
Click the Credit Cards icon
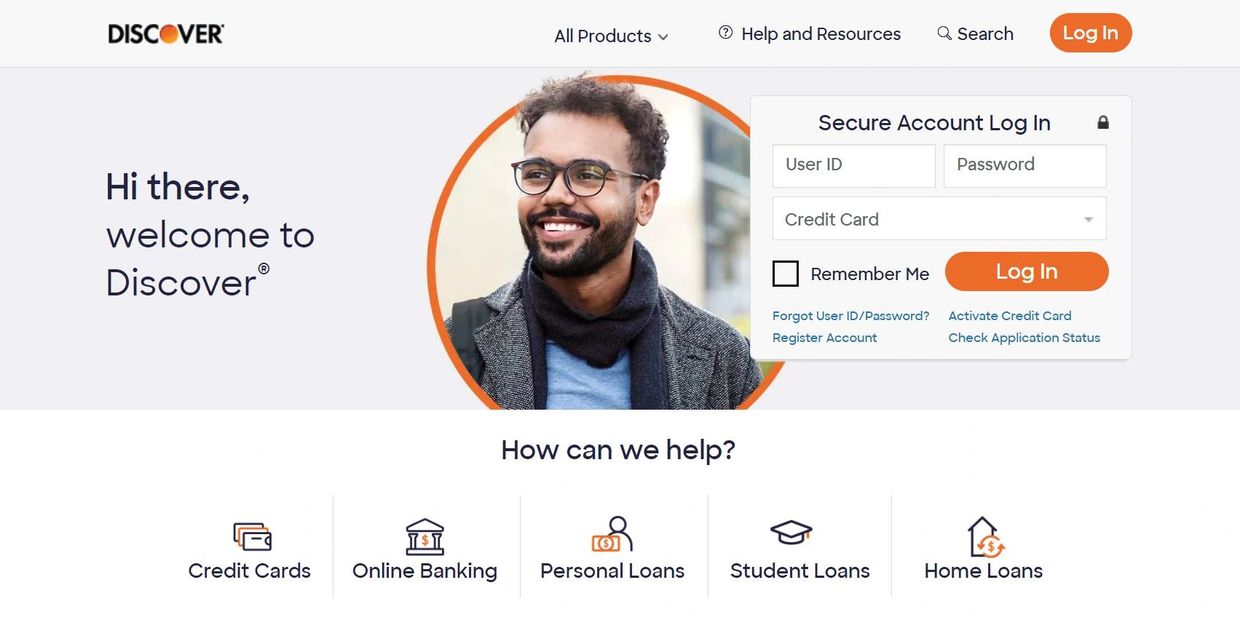252,537
